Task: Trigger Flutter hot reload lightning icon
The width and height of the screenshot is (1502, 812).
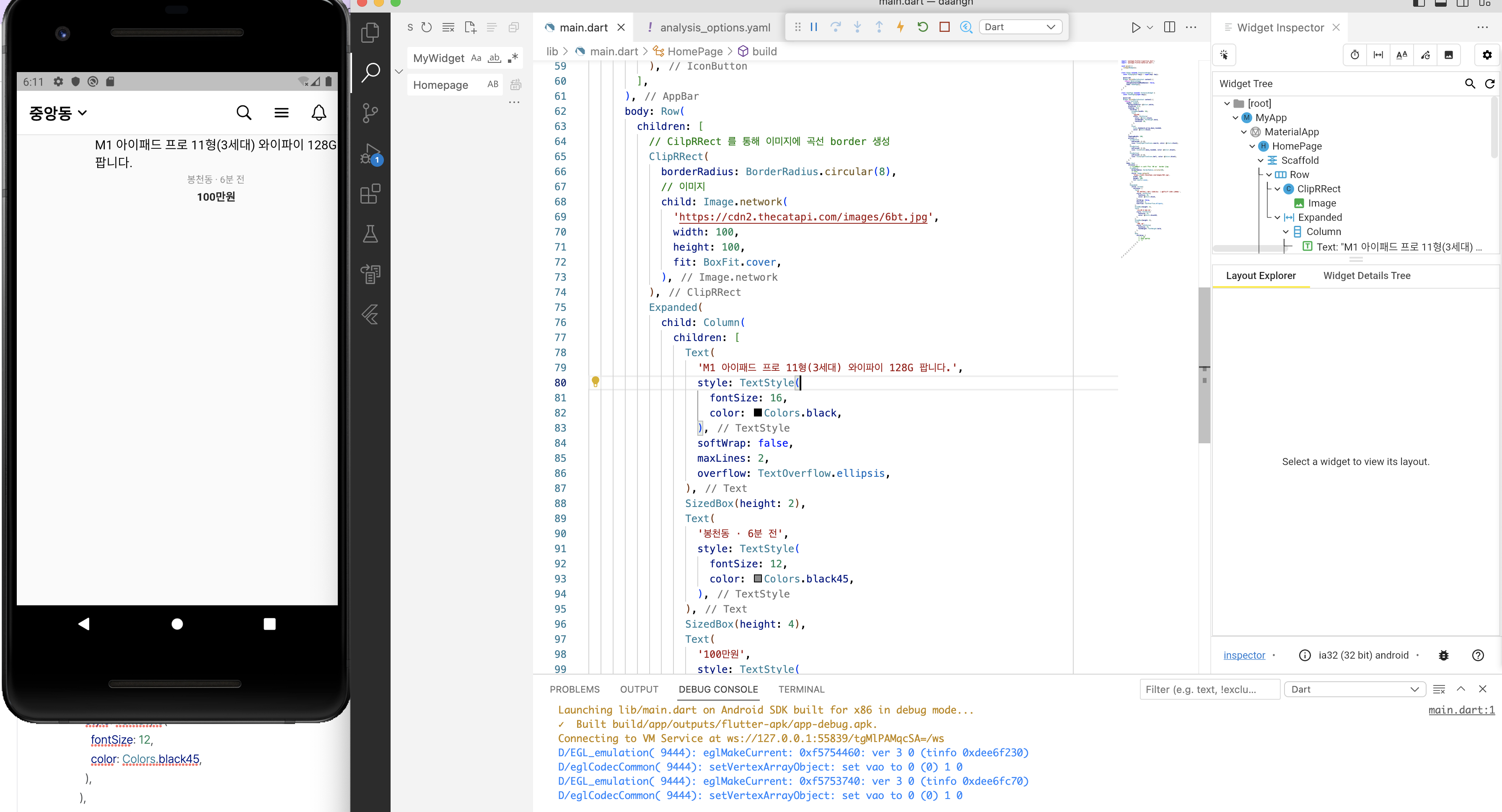Action: (901, 27)
